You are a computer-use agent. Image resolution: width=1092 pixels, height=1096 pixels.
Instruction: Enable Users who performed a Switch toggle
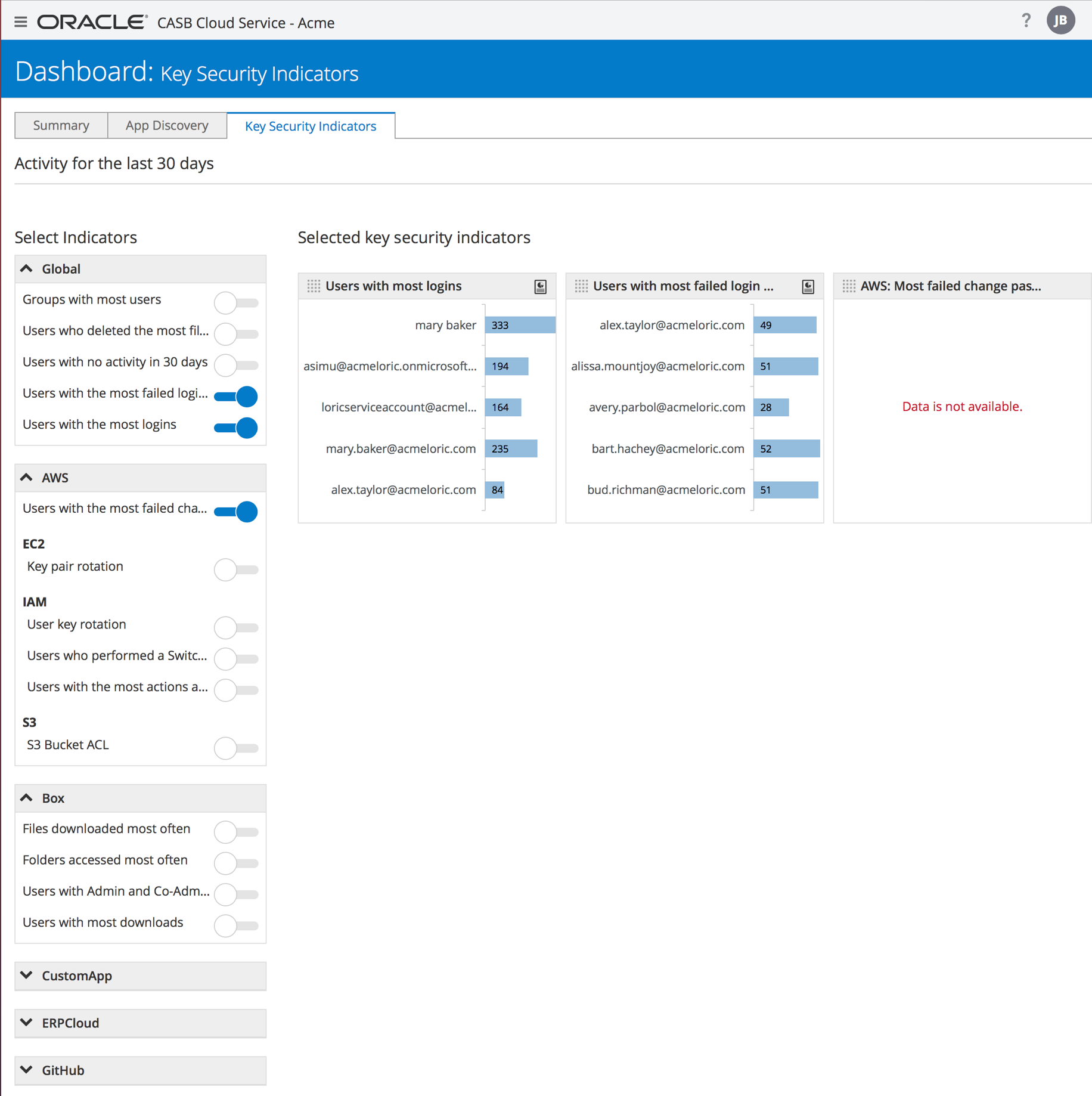click(x=236, y=659)
